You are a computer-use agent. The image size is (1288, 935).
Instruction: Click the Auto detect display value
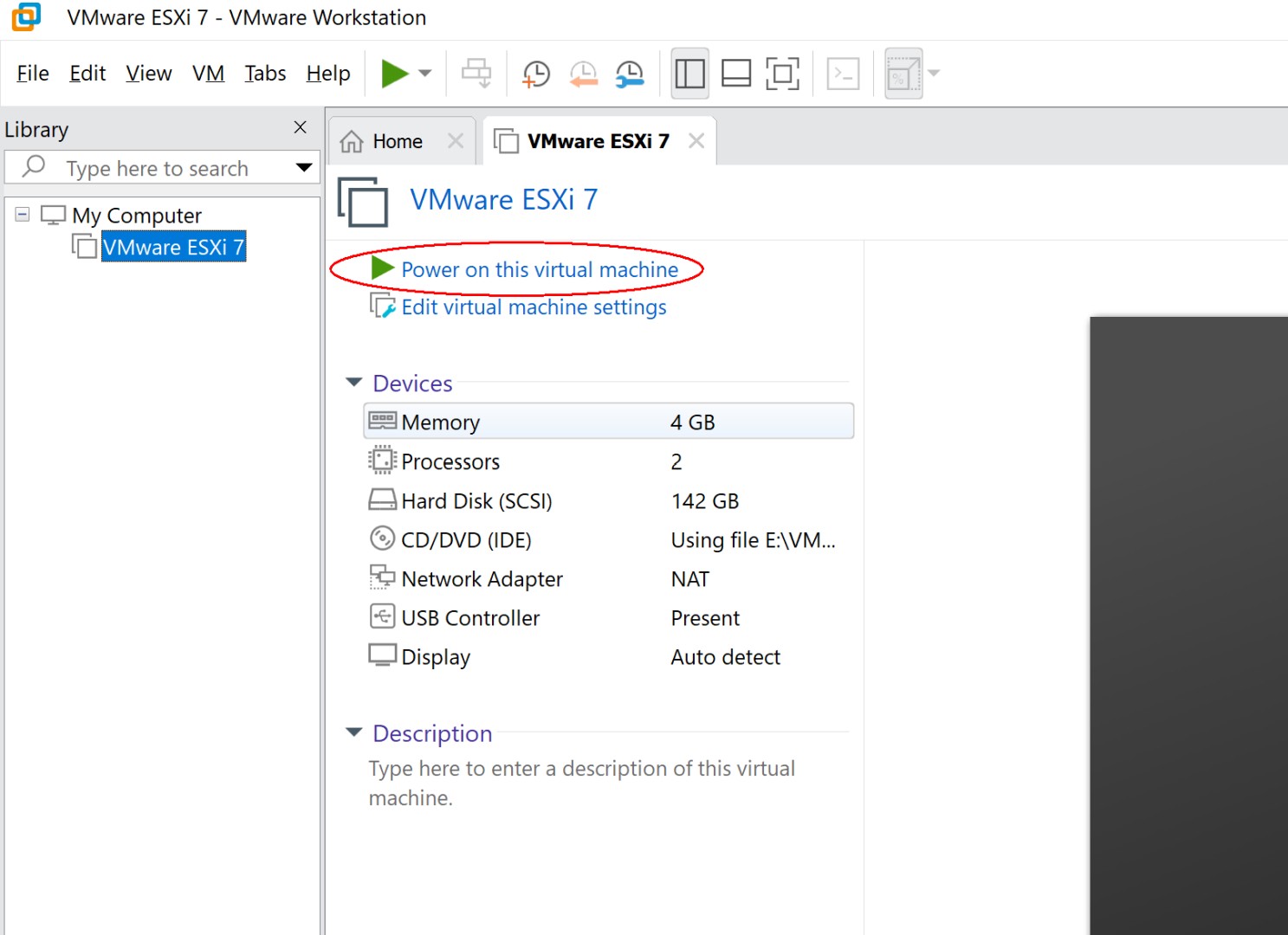tap(726, 657)
